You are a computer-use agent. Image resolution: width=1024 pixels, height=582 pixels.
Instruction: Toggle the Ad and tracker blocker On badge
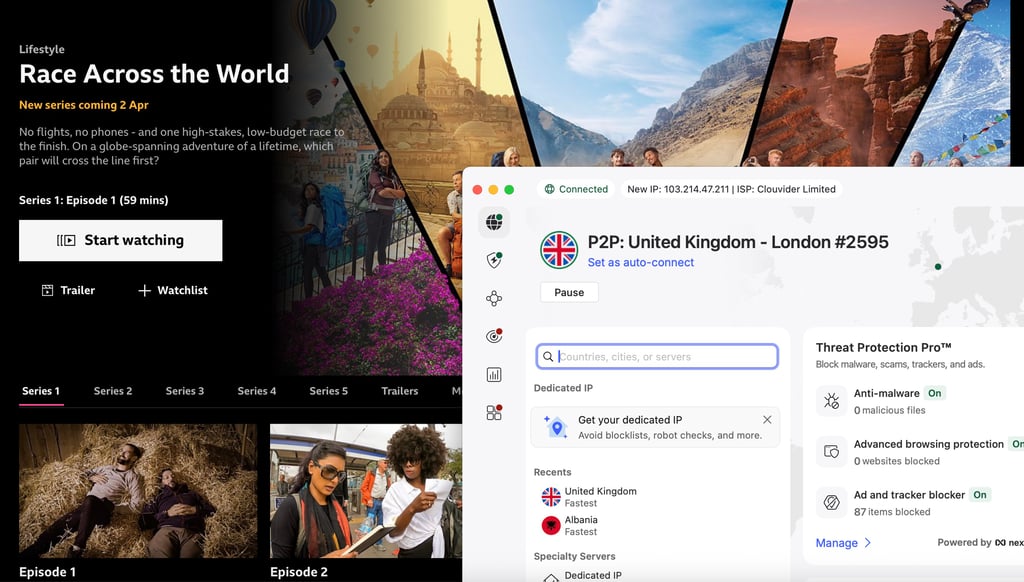(980, 494)
